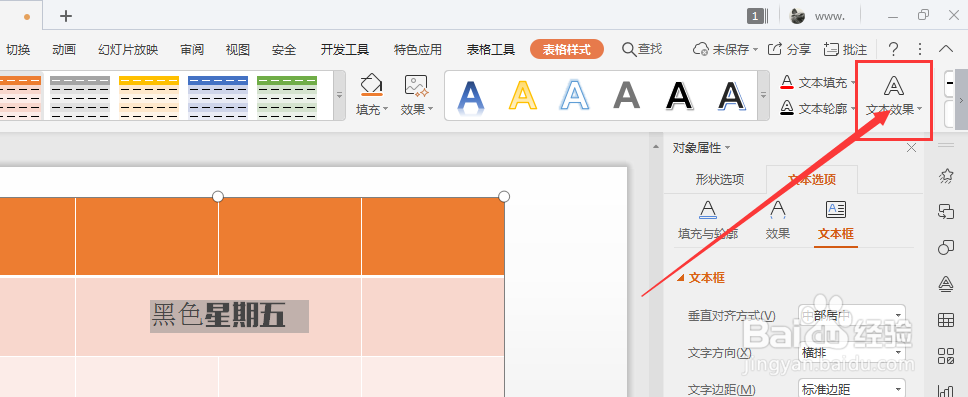Click the 填充 fill bucket icon
Image resolution: width=968 pixels, height=397 pixels.
(x=371, y=86)
